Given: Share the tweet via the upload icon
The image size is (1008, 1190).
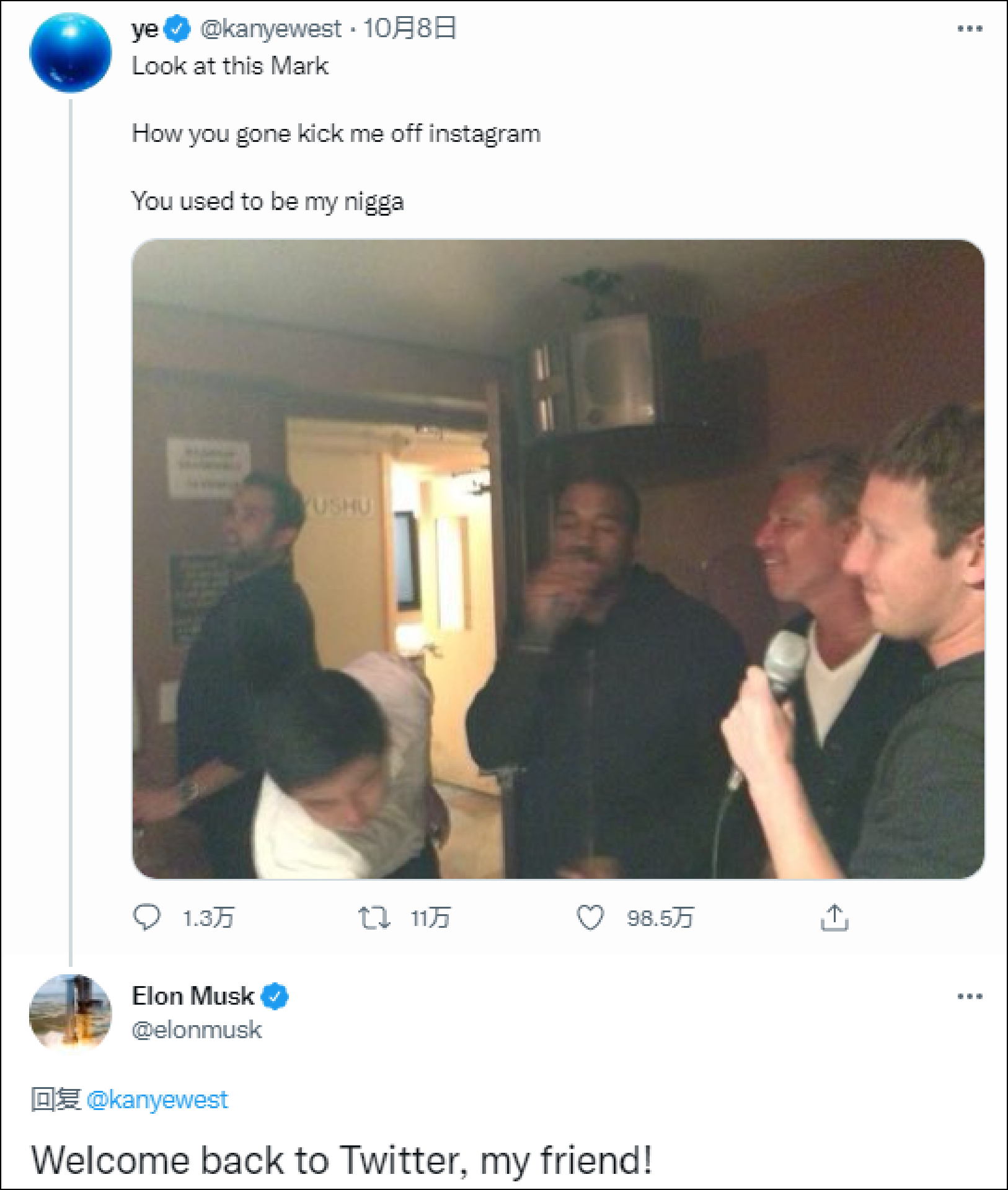Looking at the screenshot, I should point(834,917).
